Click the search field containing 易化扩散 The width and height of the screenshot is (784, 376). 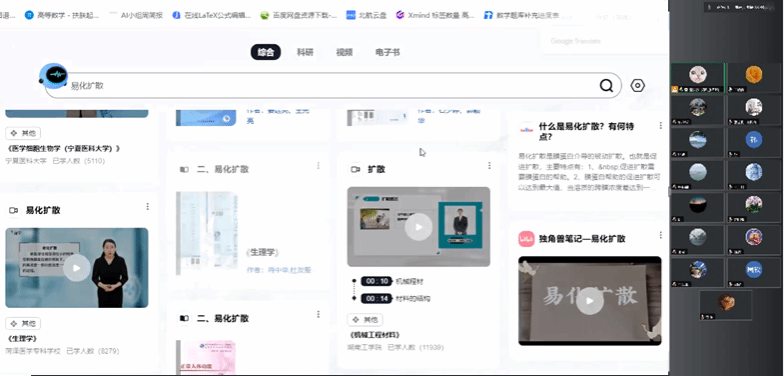click(332, 86)
